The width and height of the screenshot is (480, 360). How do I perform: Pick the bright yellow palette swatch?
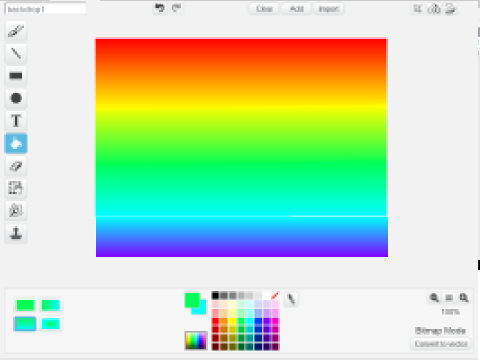[x=232, y=321]
